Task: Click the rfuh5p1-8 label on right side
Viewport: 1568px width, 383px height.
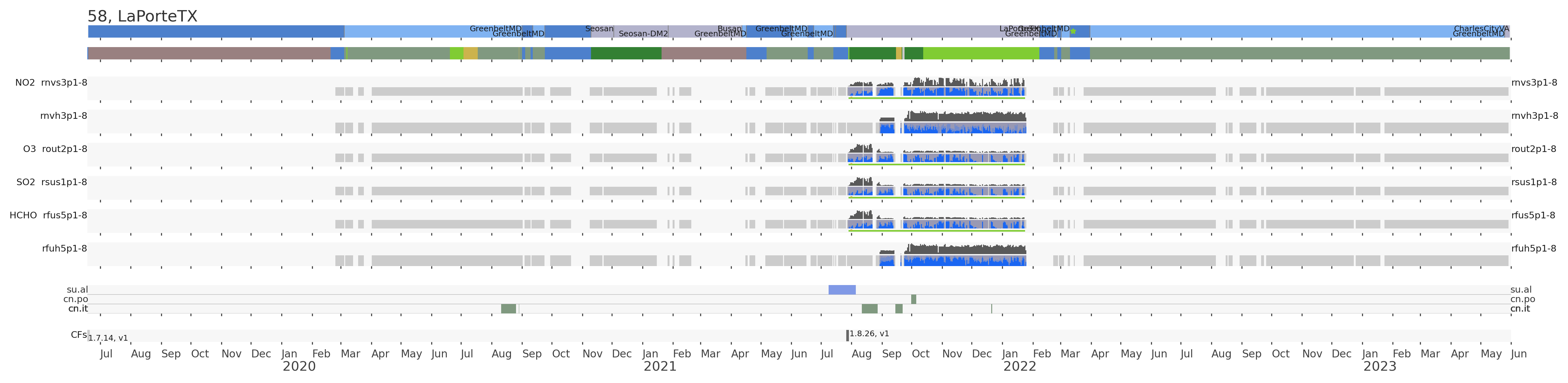Action: (x=1533, y=249)
